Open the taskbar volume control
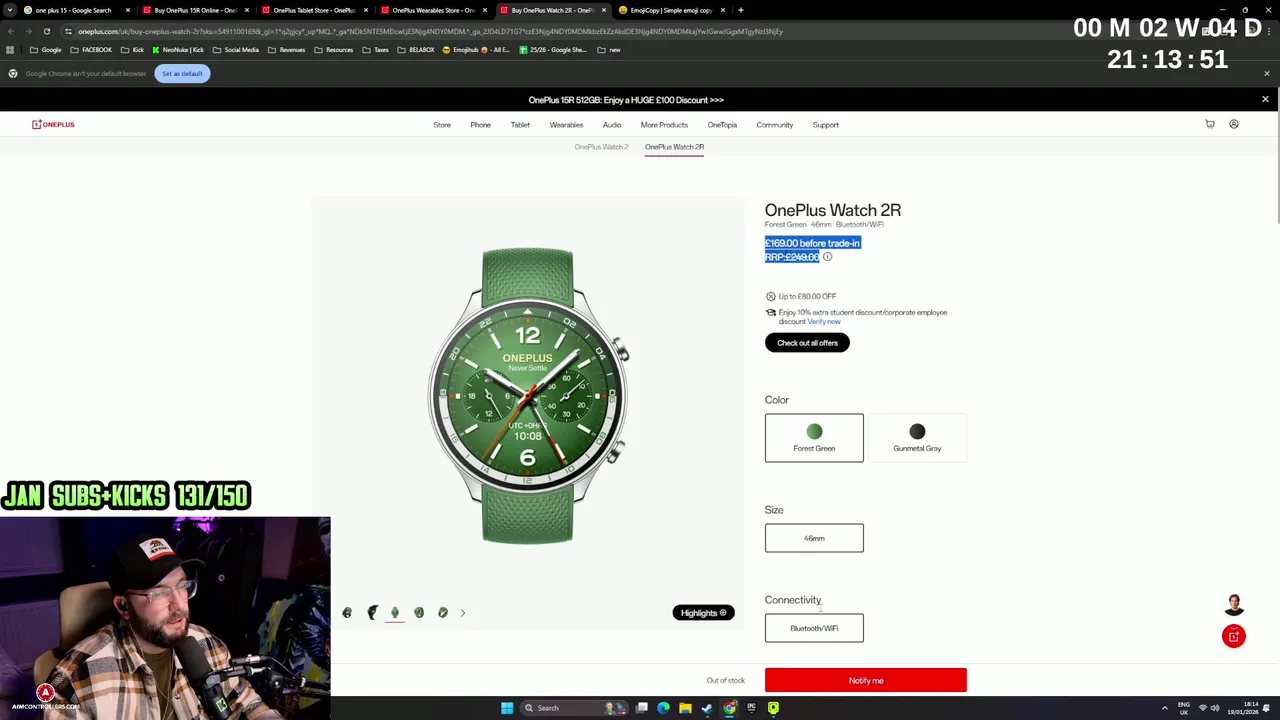This screenshot has height=720, width=1280. [x=1215, y=708]
